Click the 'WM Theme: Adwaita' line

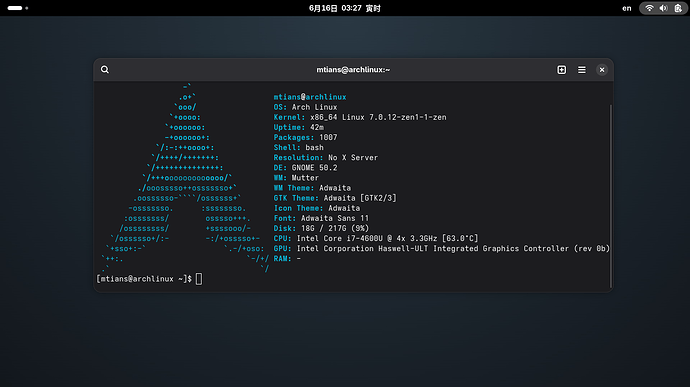tap(312, 188)
